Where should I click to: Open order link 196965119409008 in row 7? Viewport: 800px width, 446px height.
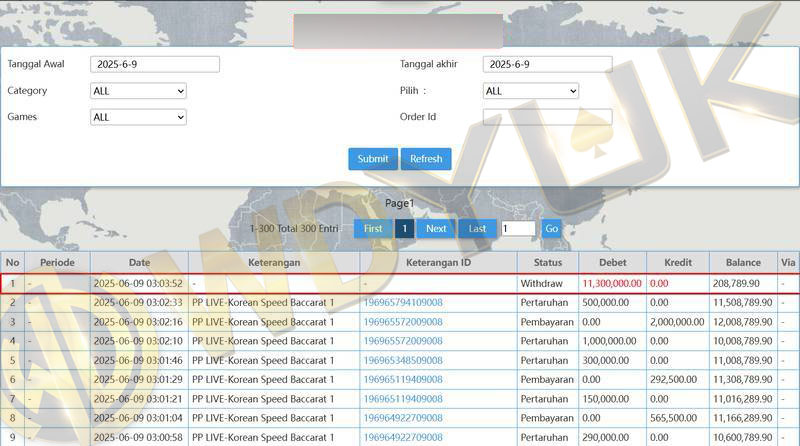[403, 399]
